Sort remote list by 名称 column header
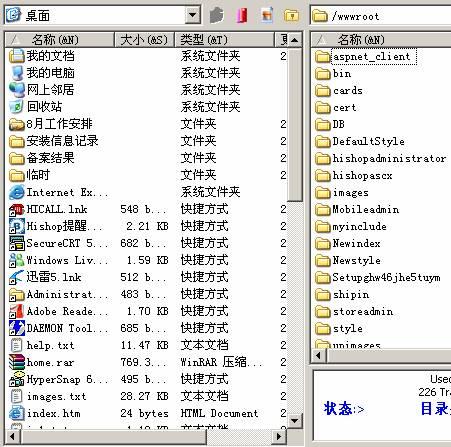 [381, 40]
